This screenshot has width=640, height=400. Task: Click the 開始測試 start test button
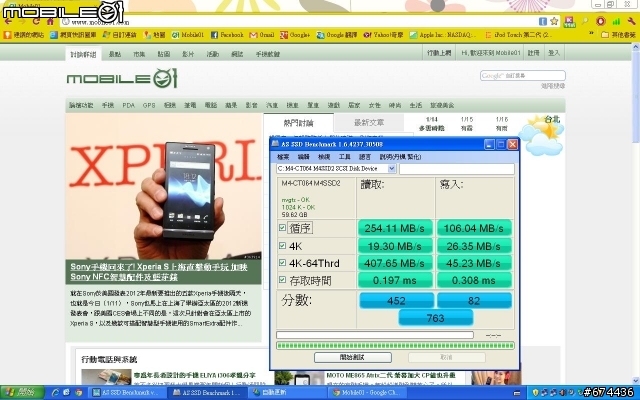[x=353, y=357]
